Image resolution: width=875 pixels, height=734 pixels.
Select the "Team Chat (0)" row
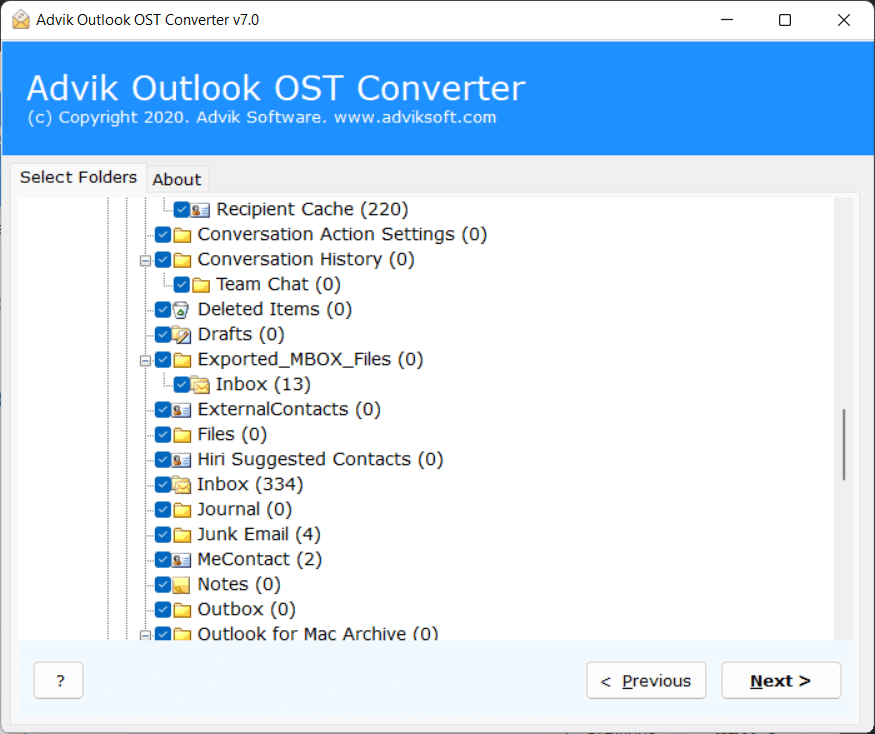[278, 285]
